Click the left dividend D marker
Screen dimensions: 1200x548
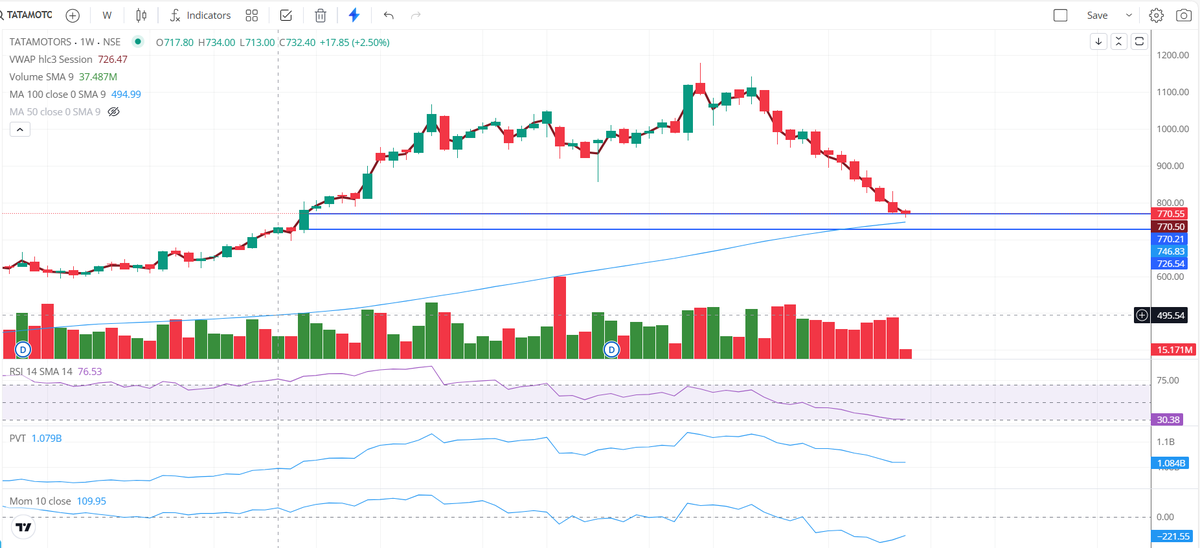click(23, 349)
